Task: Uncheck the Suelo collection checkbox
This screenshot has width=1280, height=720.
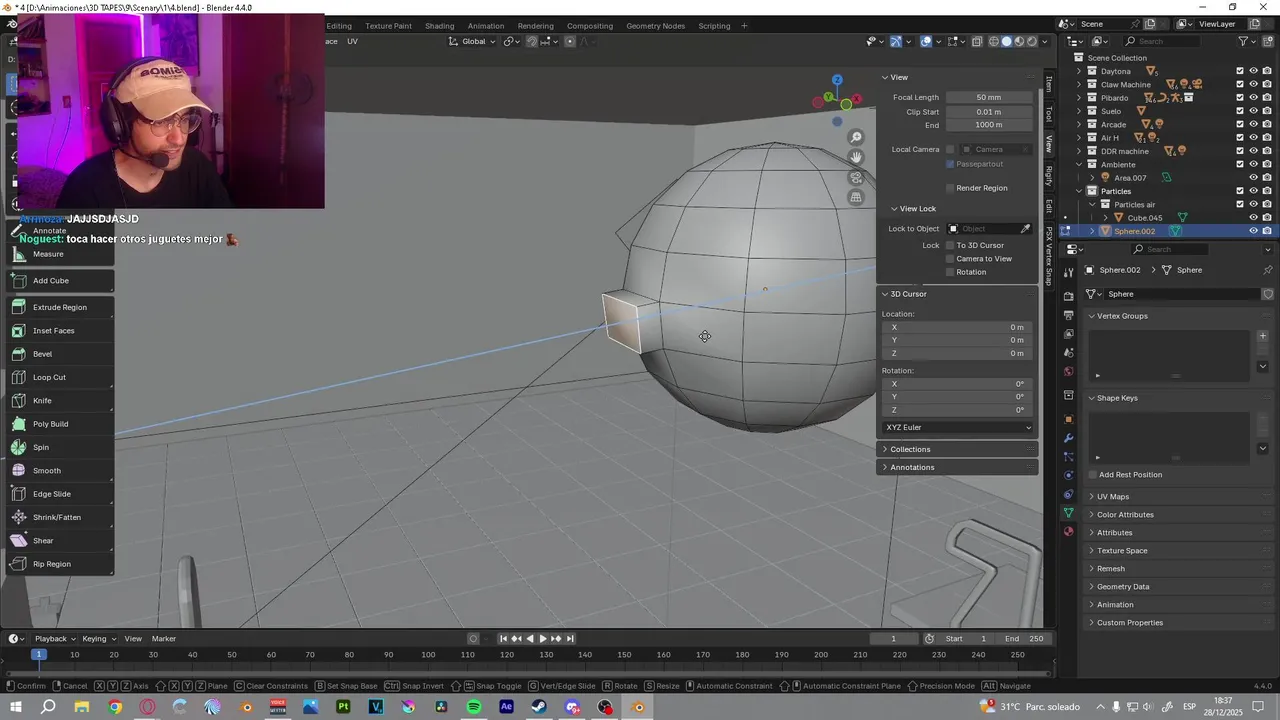Action: point(1240,111)
